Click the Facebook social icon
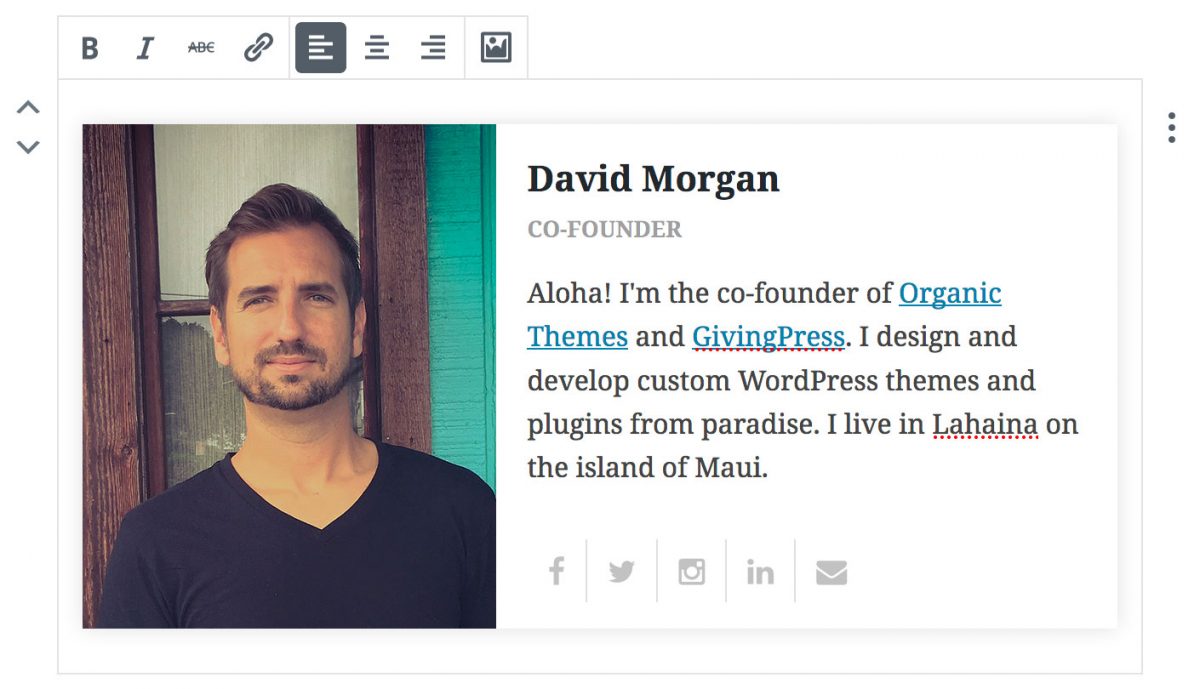 coord(557,572)
